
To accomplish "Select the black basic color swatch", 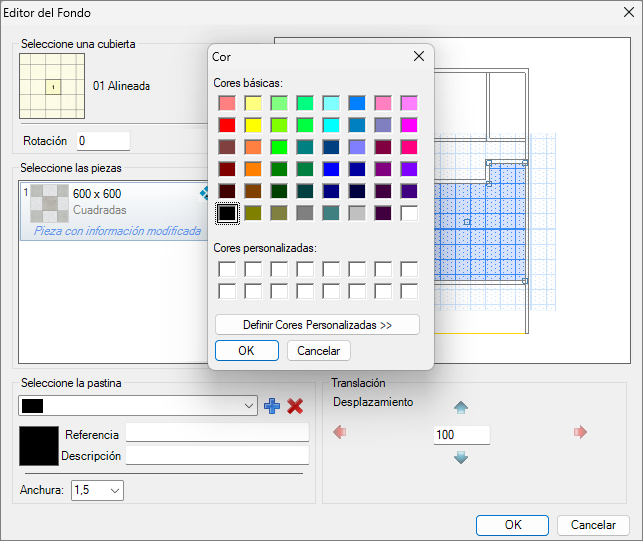I will tap(227, 213).
